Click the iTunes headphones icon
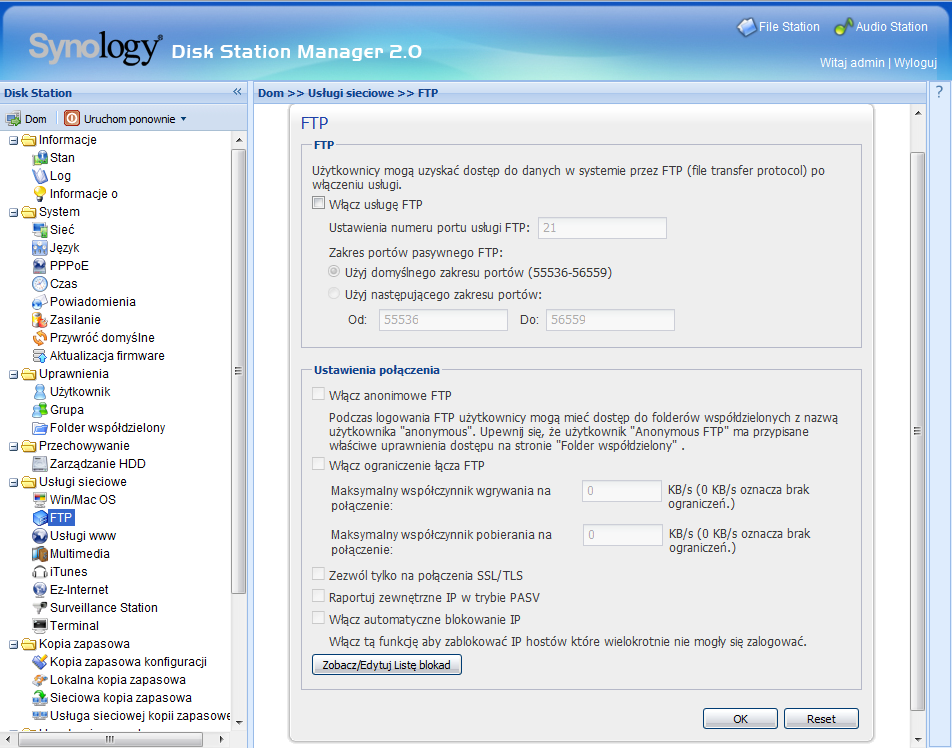Viewport: 952px width, 748px height. tap(40, 572)
